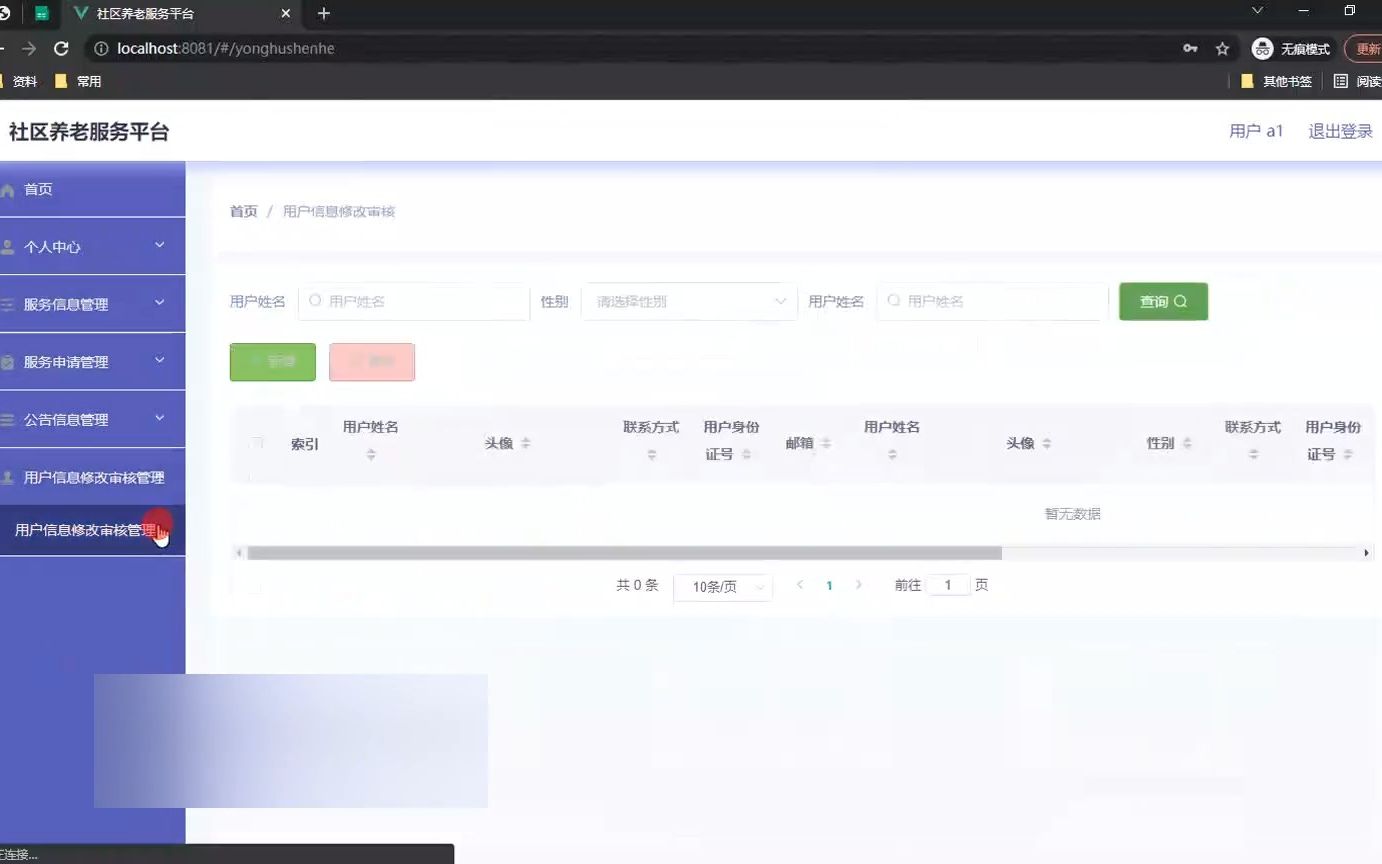
Task: Click the green add button below filters
Action: (x=273, y=362)
